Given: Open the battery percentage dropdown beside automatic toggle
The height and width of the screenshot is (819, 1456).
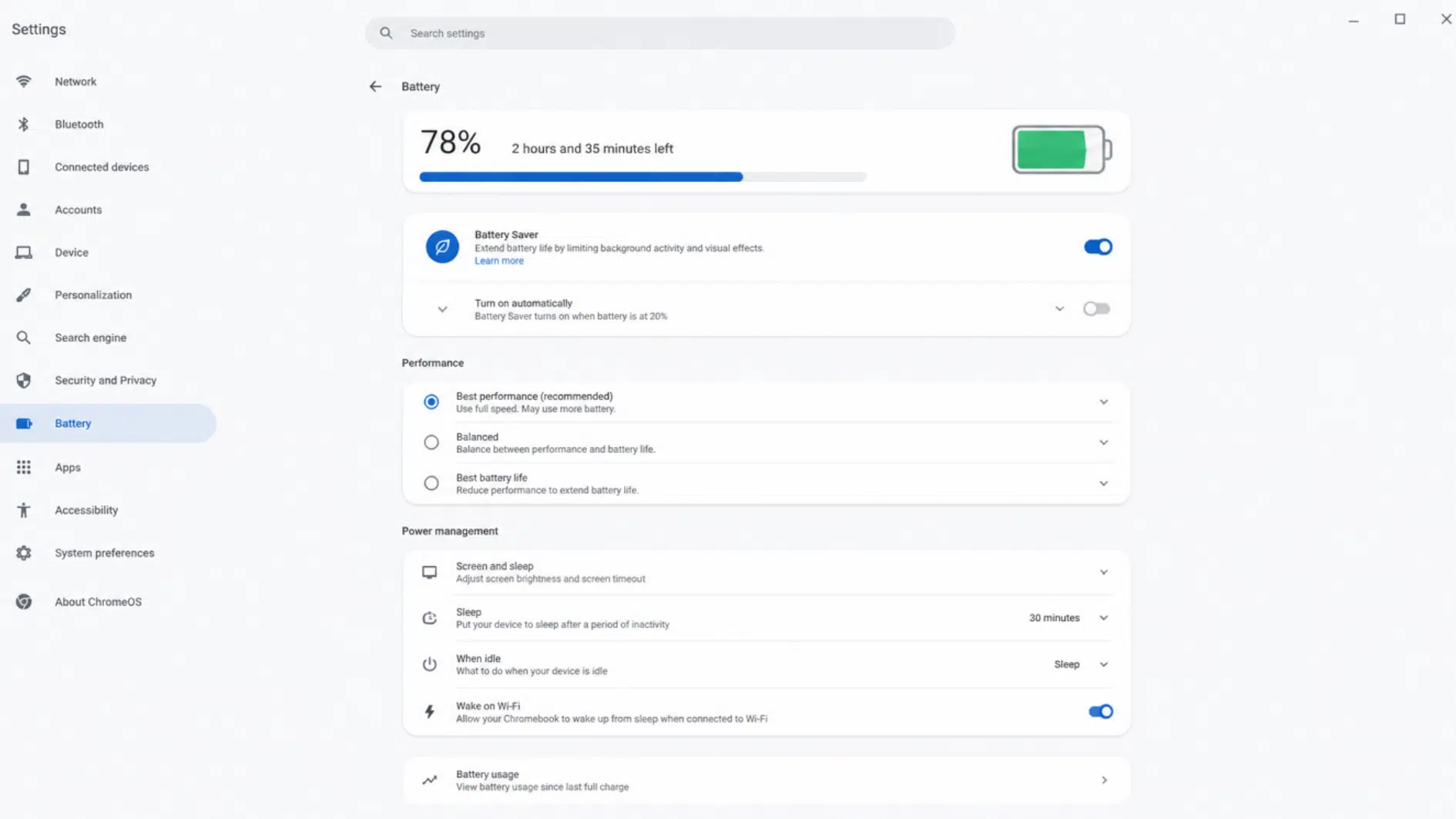Looking at the screenshot, I should click(x=1059, y=309).
